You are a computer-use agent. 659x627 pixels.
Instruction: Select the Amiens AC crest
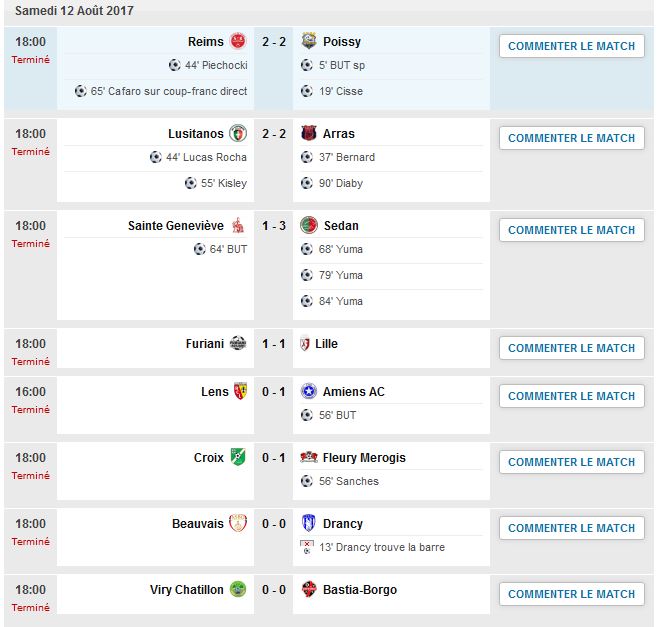coord(309,391)
